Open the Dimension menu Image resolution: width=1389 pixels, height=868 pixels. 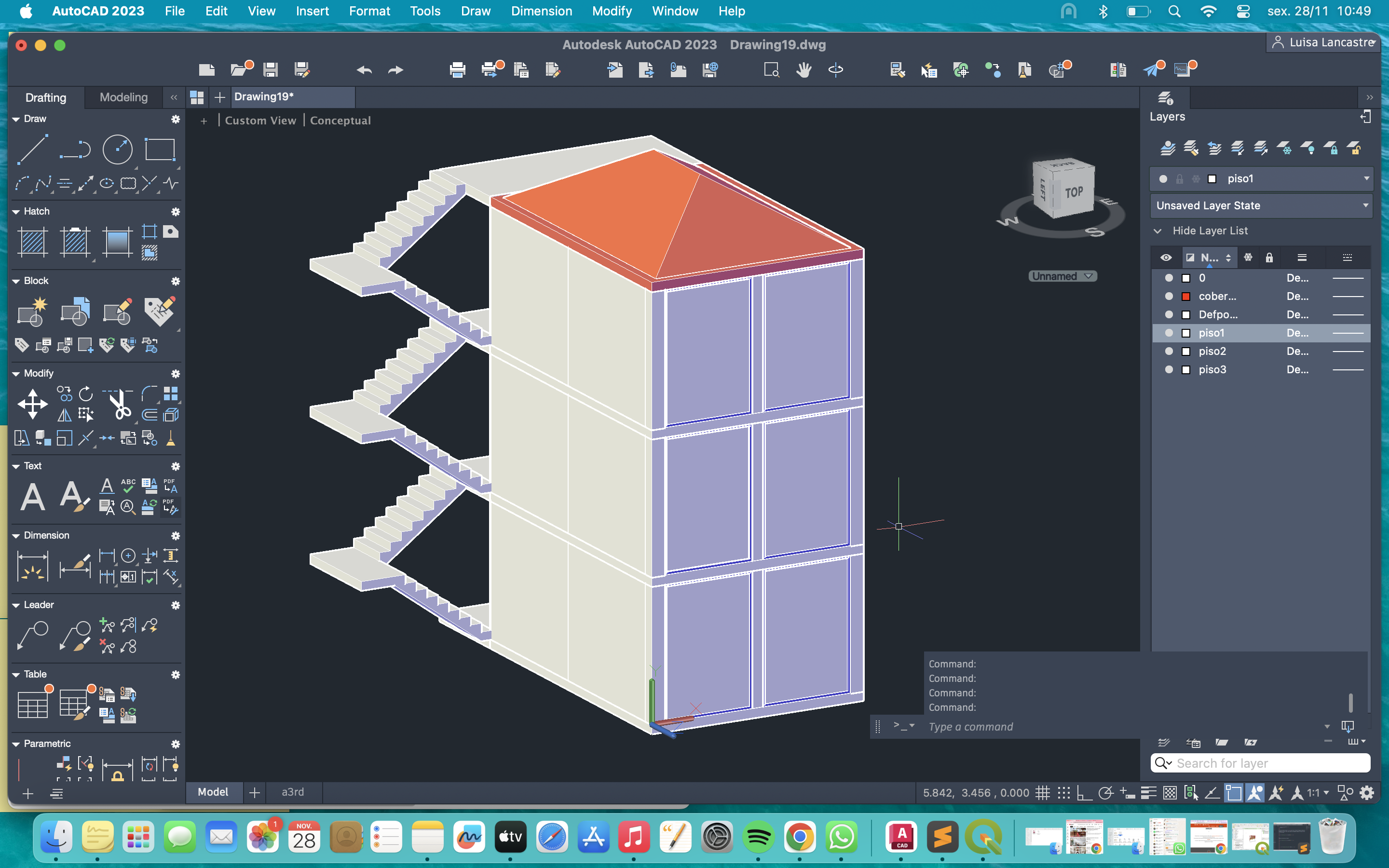tap(541, 11)
